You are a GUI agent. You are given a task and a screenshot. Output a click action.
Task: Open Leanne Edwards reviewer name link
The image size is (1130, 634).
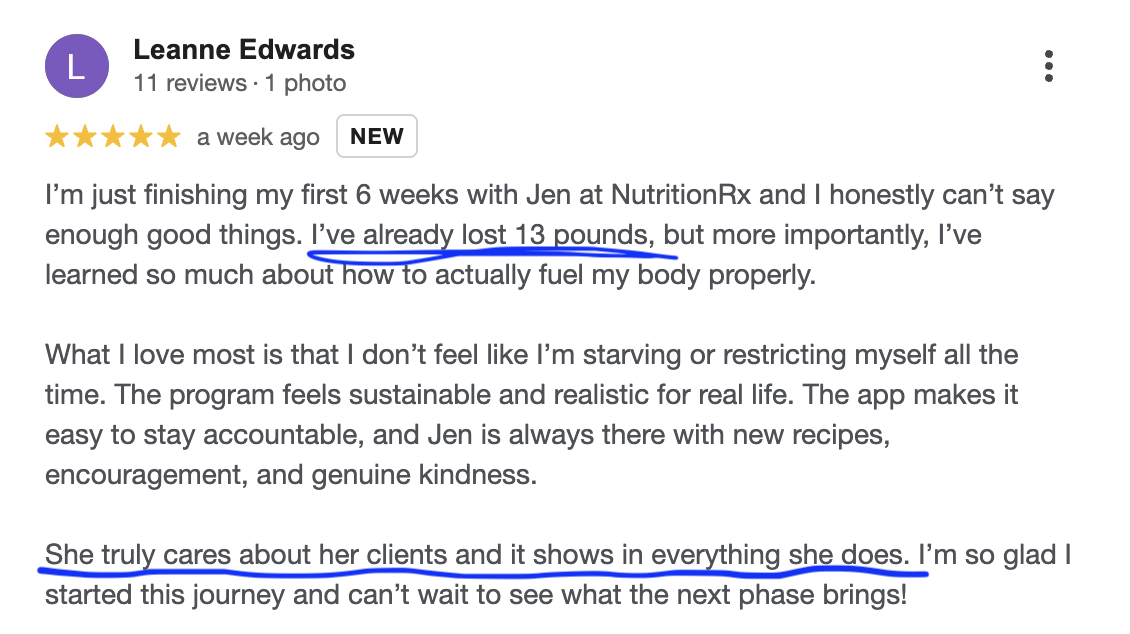tap(244, 50)
